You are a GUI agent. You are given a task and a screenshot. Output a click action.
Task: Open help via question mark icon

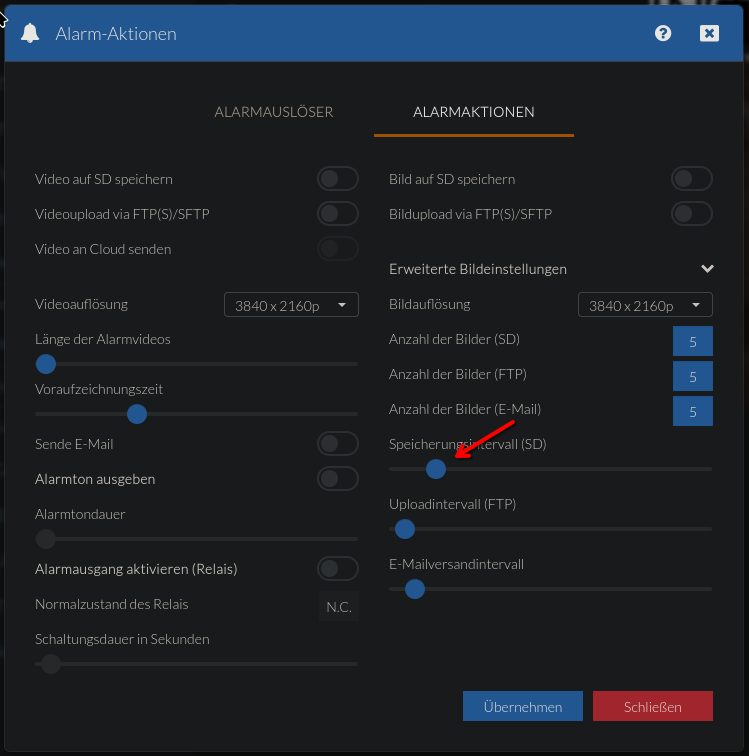(x=663, y=33)
